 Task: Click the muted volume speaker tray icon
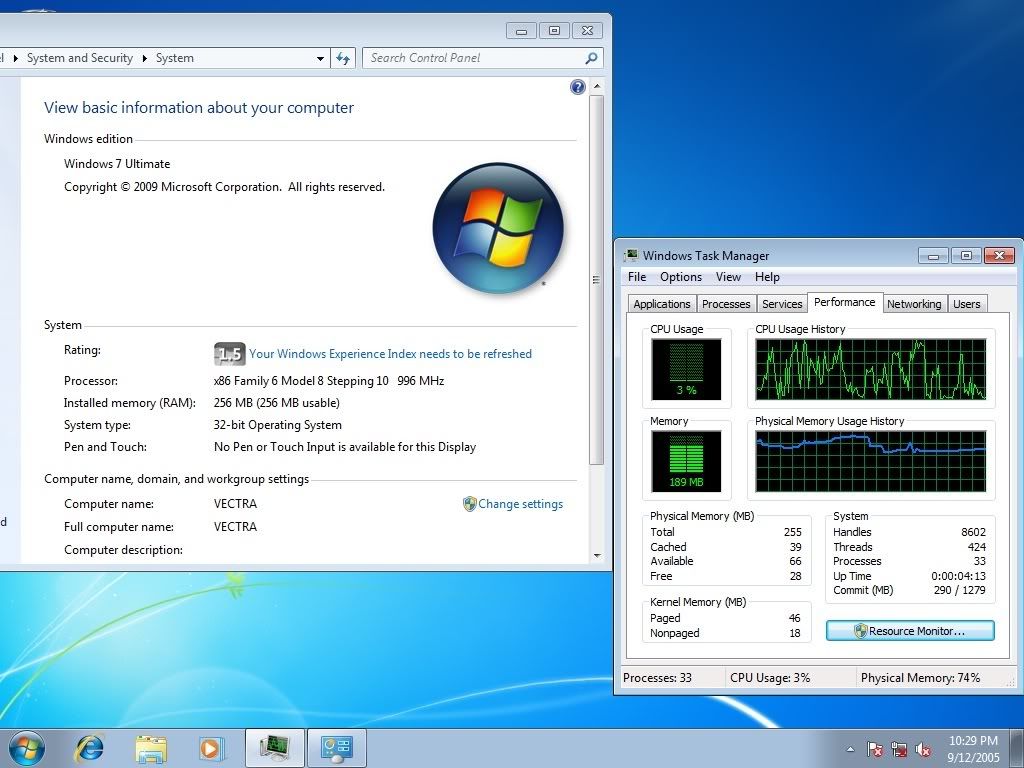coord(924,749)
